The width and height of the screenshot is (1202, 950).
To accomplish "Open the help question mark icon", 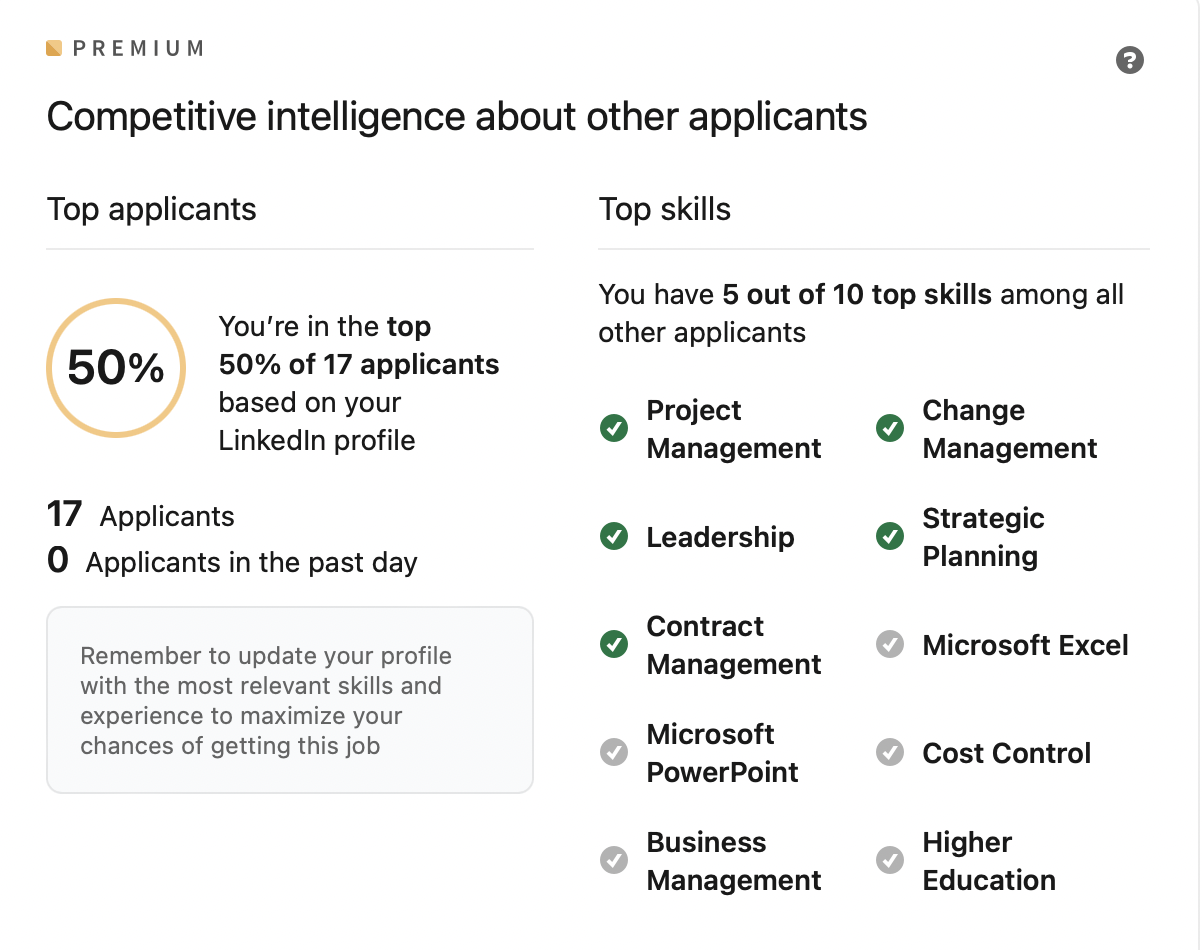I will 1129,60.
